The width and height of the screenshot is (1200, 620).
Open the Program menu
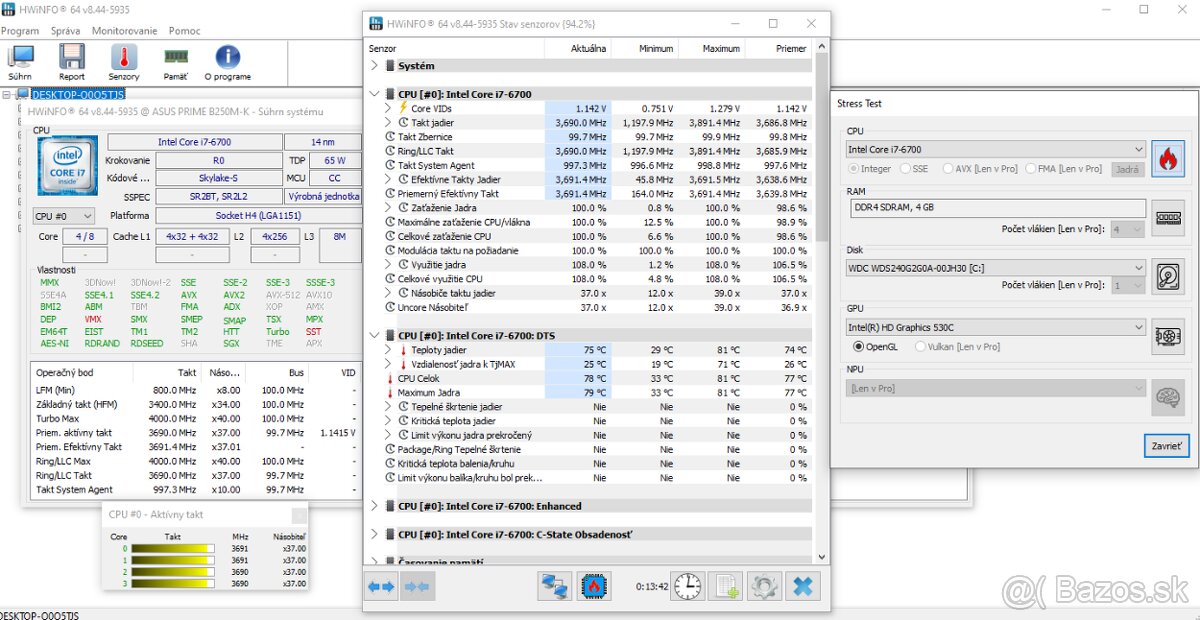click(20, 31)
